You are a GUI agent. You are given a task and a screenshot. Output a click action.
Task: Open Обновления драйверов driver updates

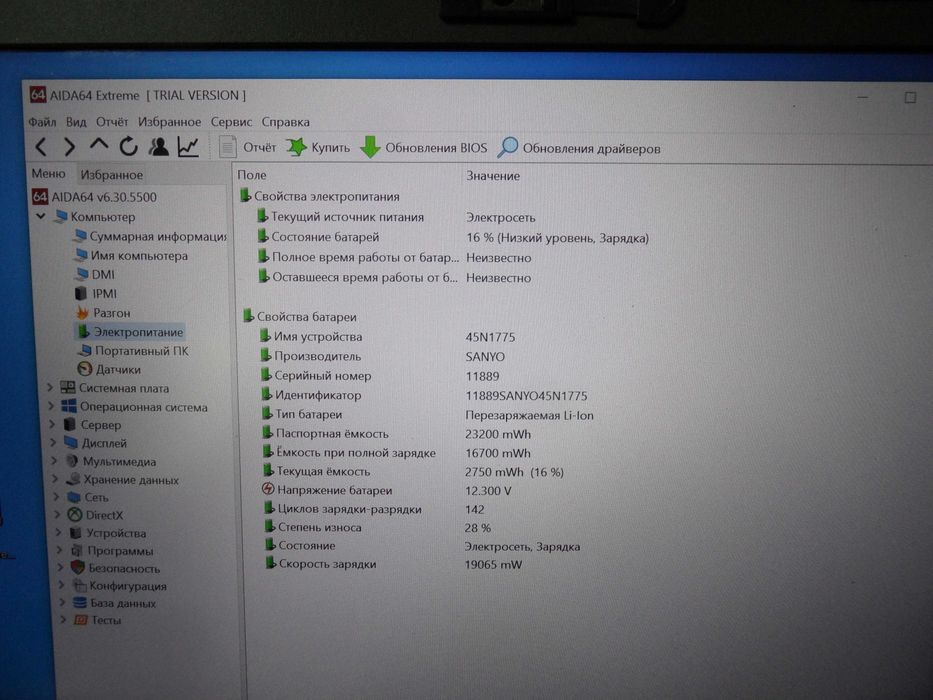(x=579, y=148)
